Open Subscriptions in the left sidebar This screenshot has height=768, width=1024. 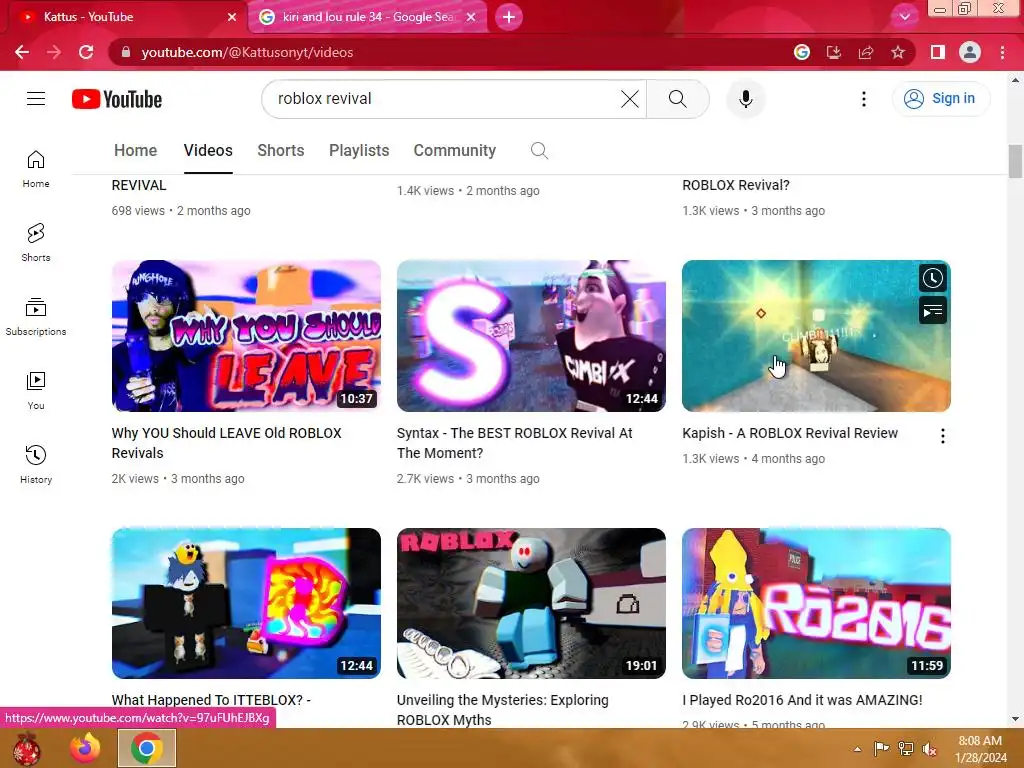[x=36, y=316]
